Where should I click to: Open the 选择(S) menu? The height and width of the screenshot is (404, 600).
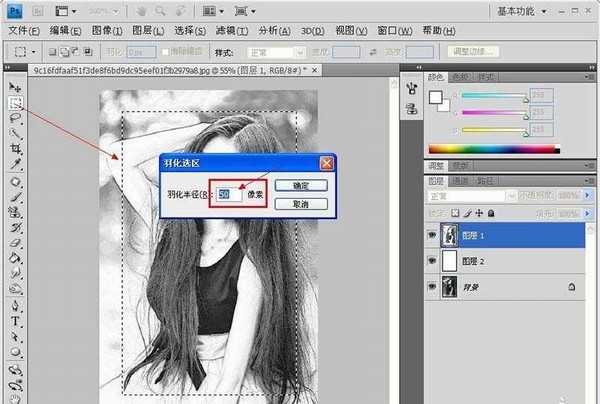(x=190, y=31)
